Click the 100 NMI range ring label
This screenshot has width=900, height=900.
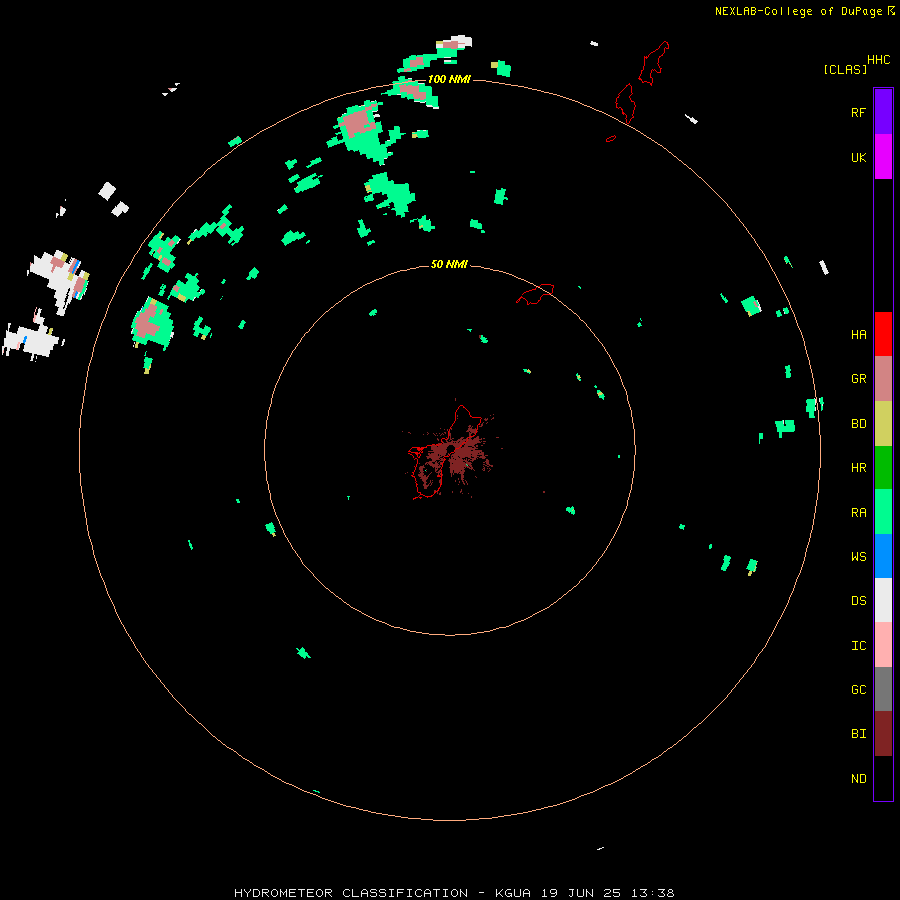(x=449, y=79)
